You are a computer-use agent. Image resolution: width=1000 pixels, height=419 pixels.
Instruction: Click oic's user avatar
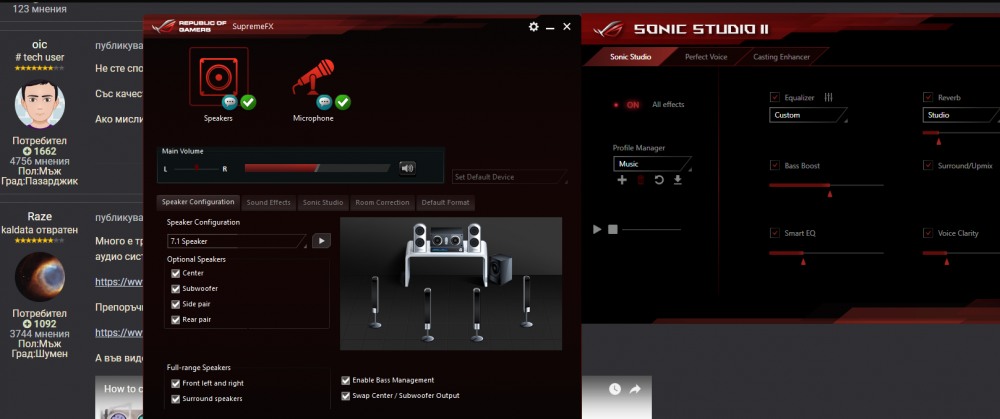(40, 103)
